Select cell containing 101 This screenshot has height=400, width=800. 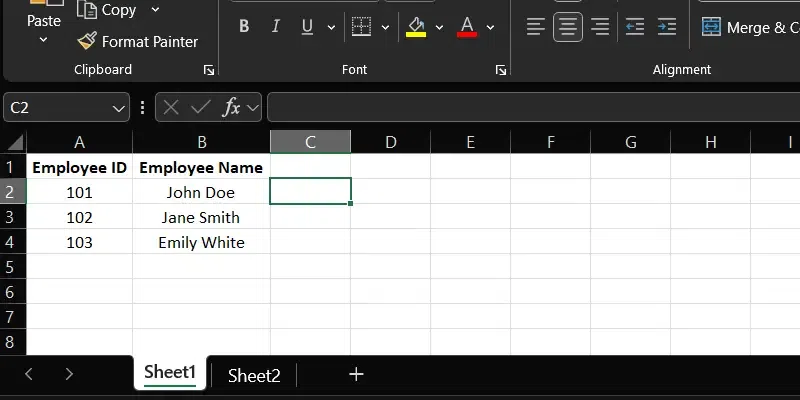80,192
